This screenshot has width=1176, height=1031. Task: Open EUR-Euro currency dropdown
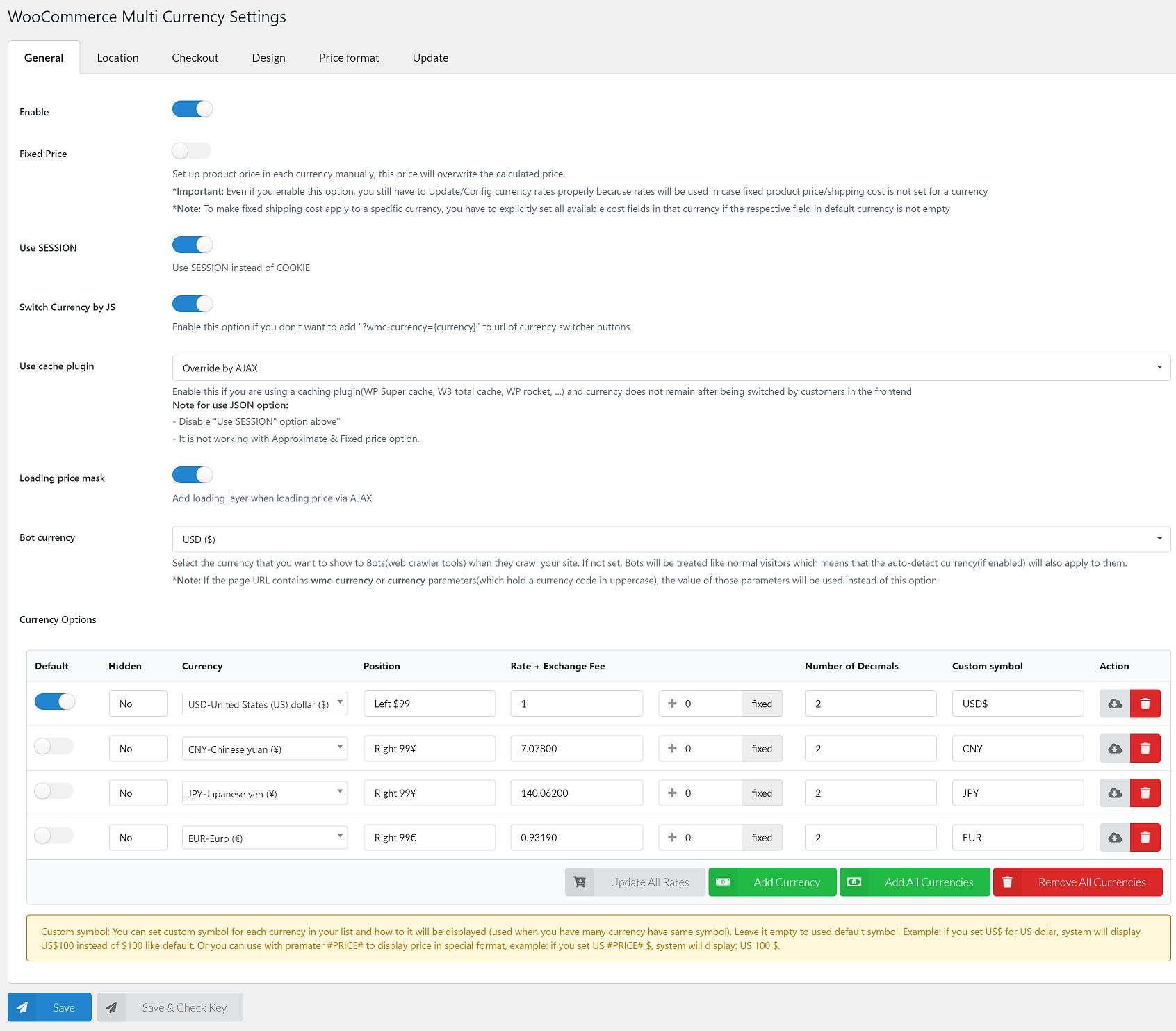tap(265, 837)
